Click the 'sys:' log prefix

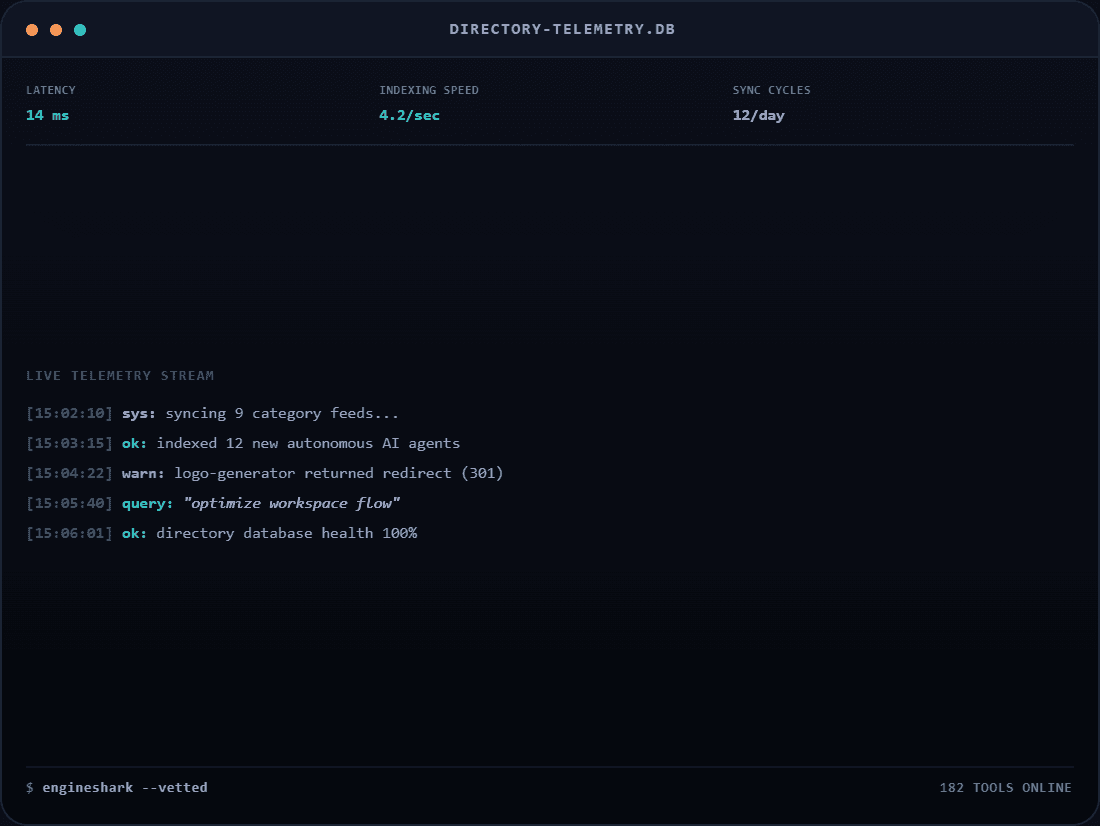(x=139, y=413)
